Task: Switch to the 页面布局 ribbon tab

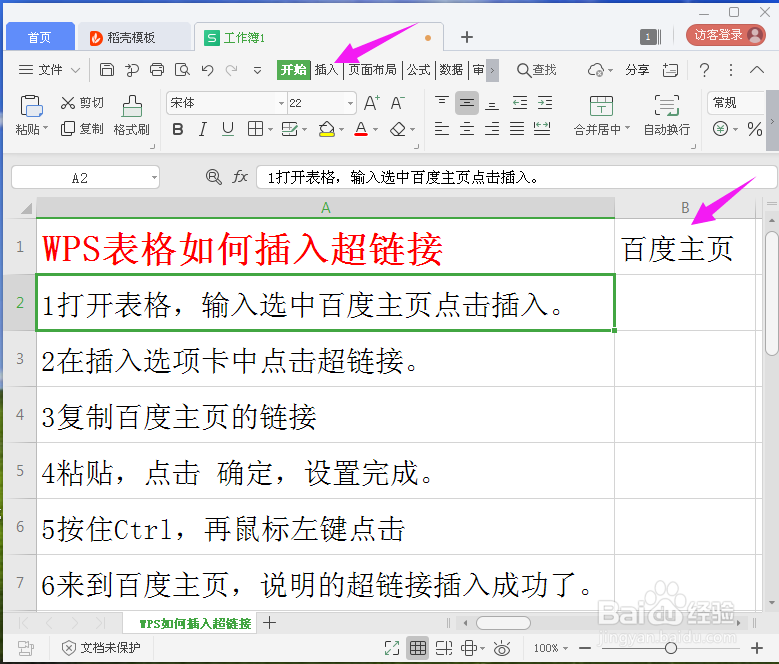Action: (373, 70)
